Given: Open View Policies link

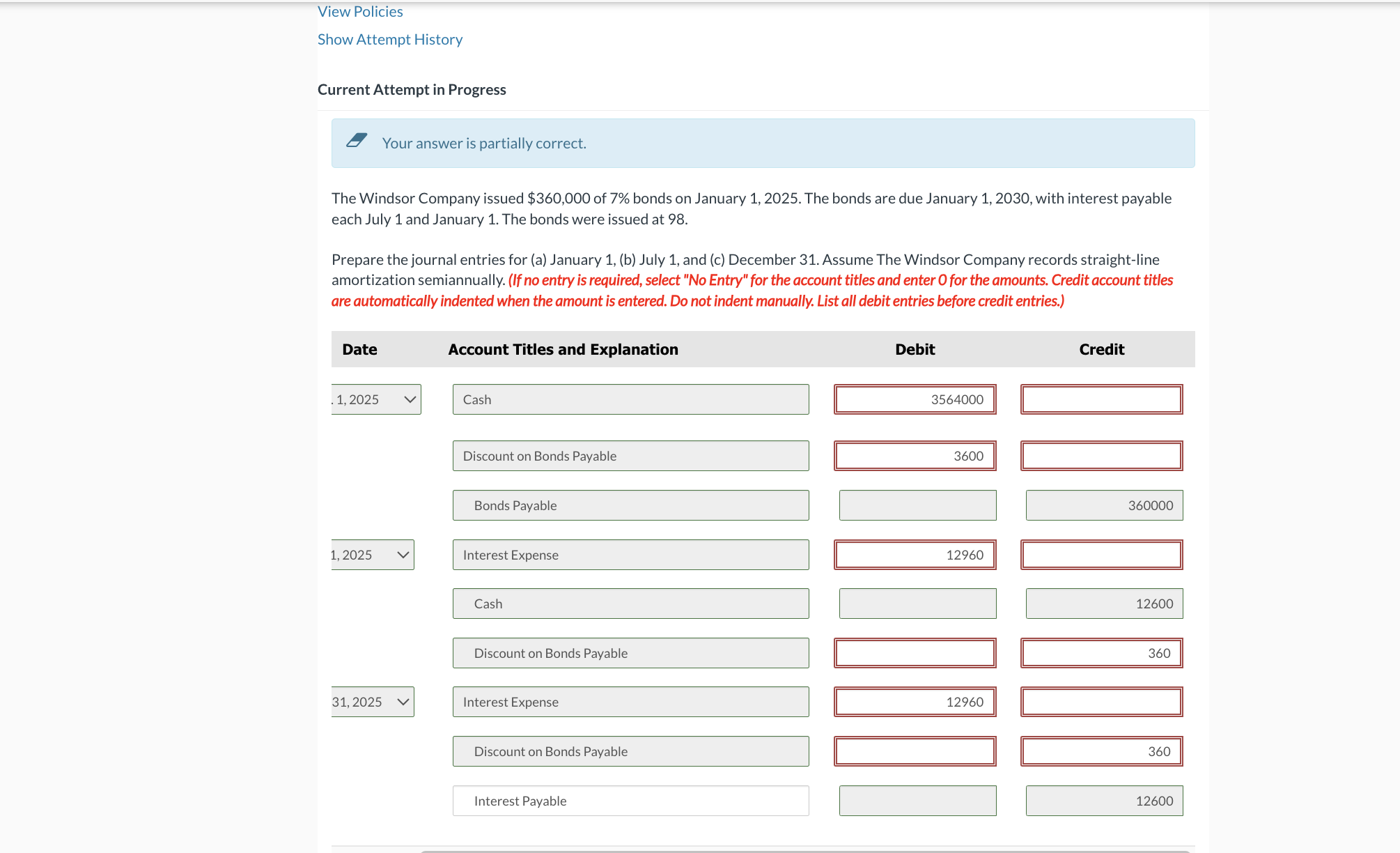Looking at the screenshot, I should pos(360,12).
